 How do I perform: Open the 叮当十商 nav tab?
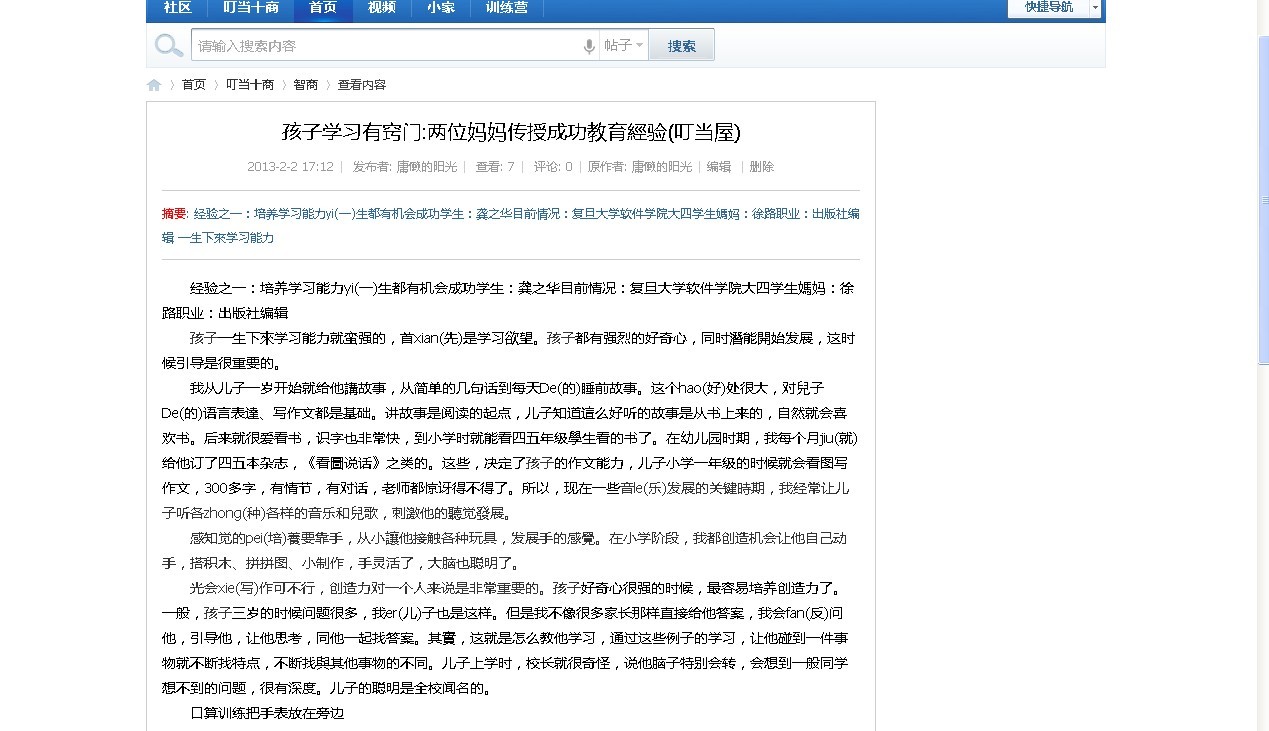251,8
